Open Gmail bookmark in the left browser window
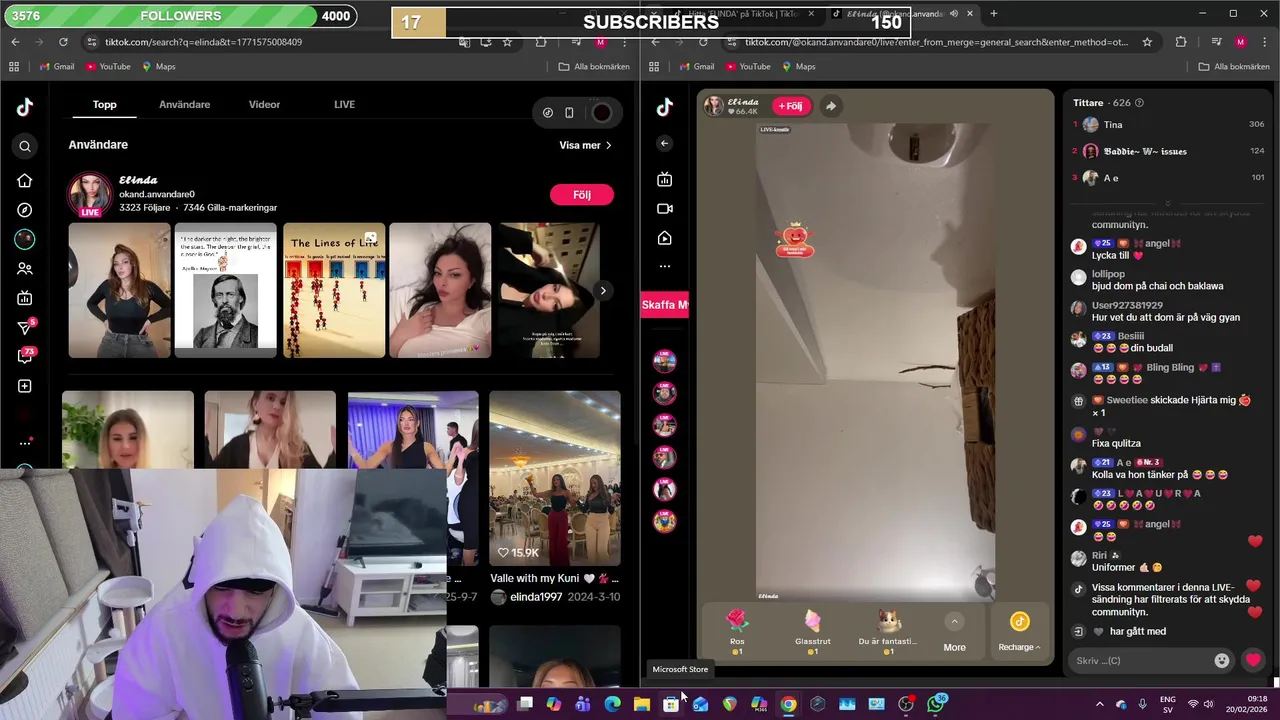This screenshot has width=1280, height=720. tap(56, 66)
